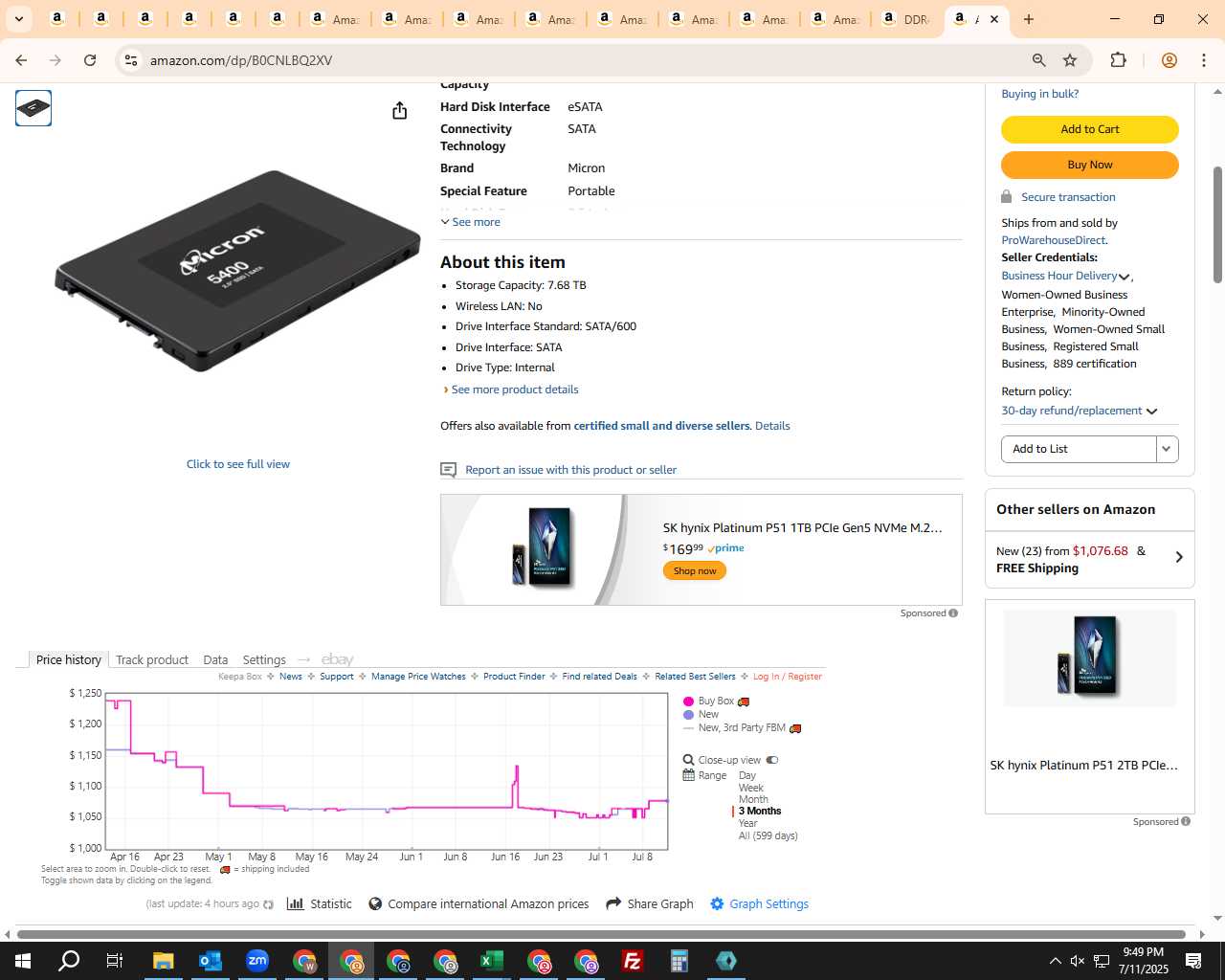Expand the 30-day refund/replacement policy

pos(1080,411)
